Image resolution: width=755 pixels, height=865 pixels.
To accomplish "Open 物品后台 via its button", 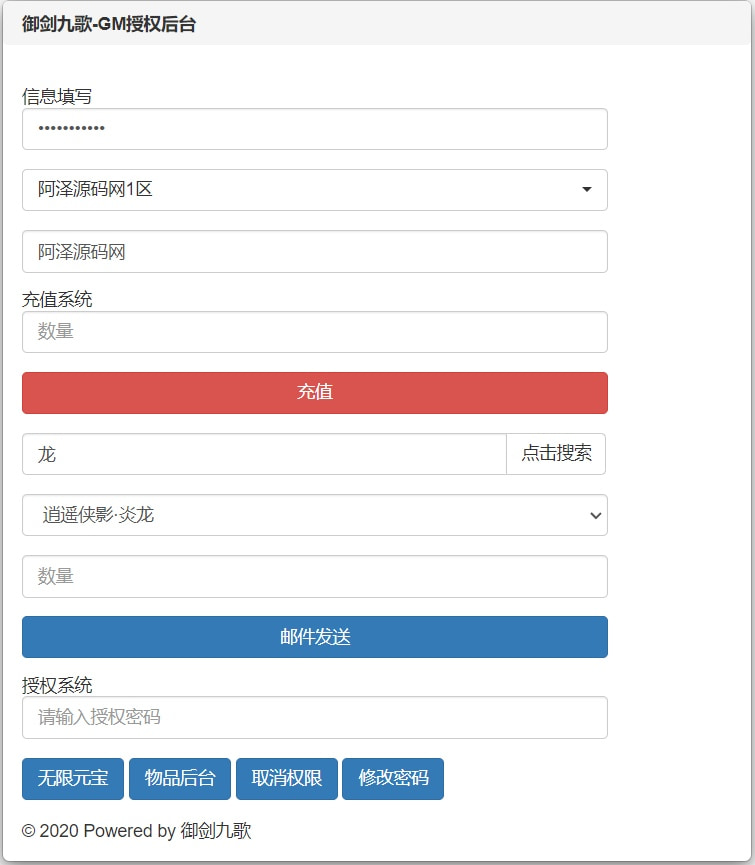I will pos(180,779).
